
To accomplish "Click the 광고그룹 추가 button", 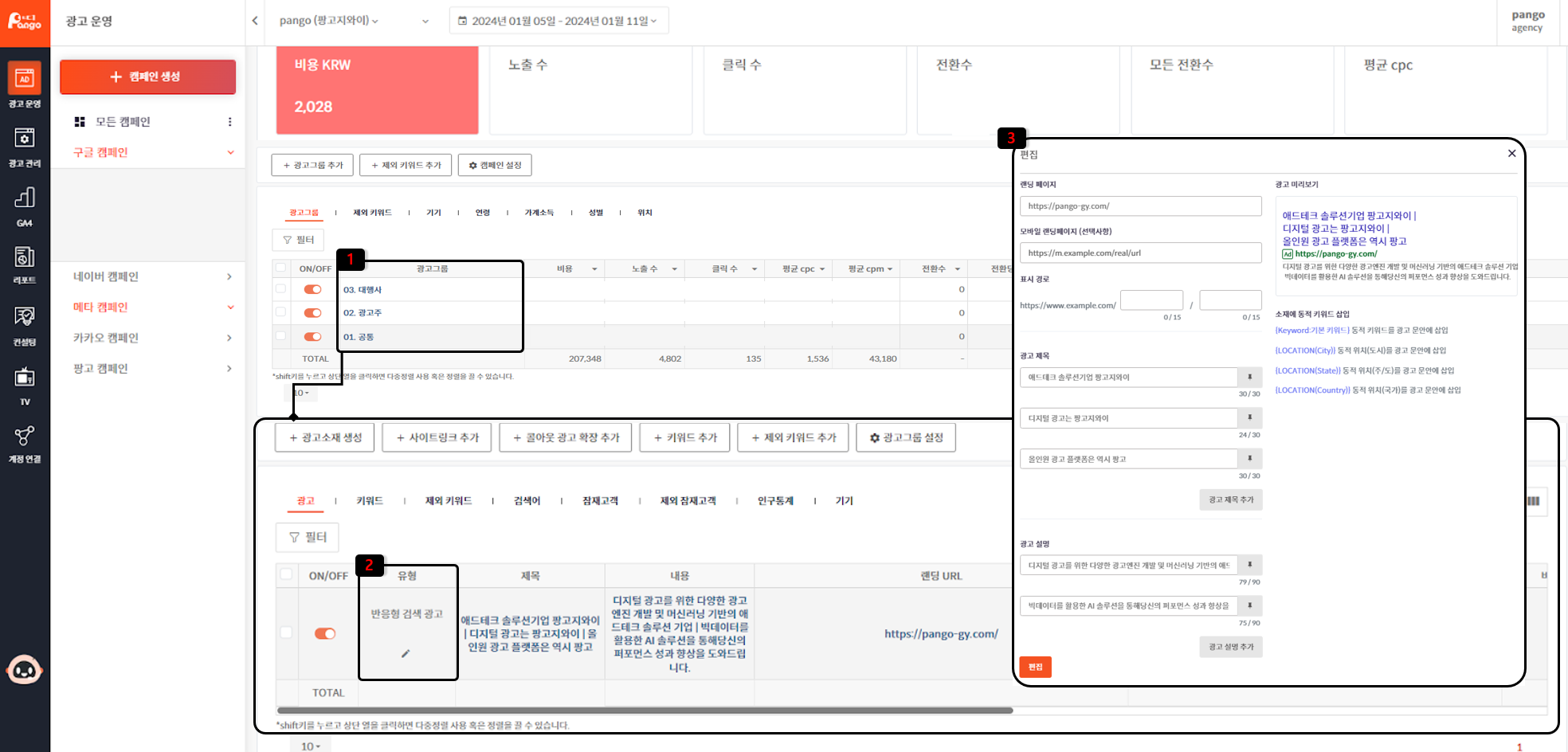I will (312, 165).
